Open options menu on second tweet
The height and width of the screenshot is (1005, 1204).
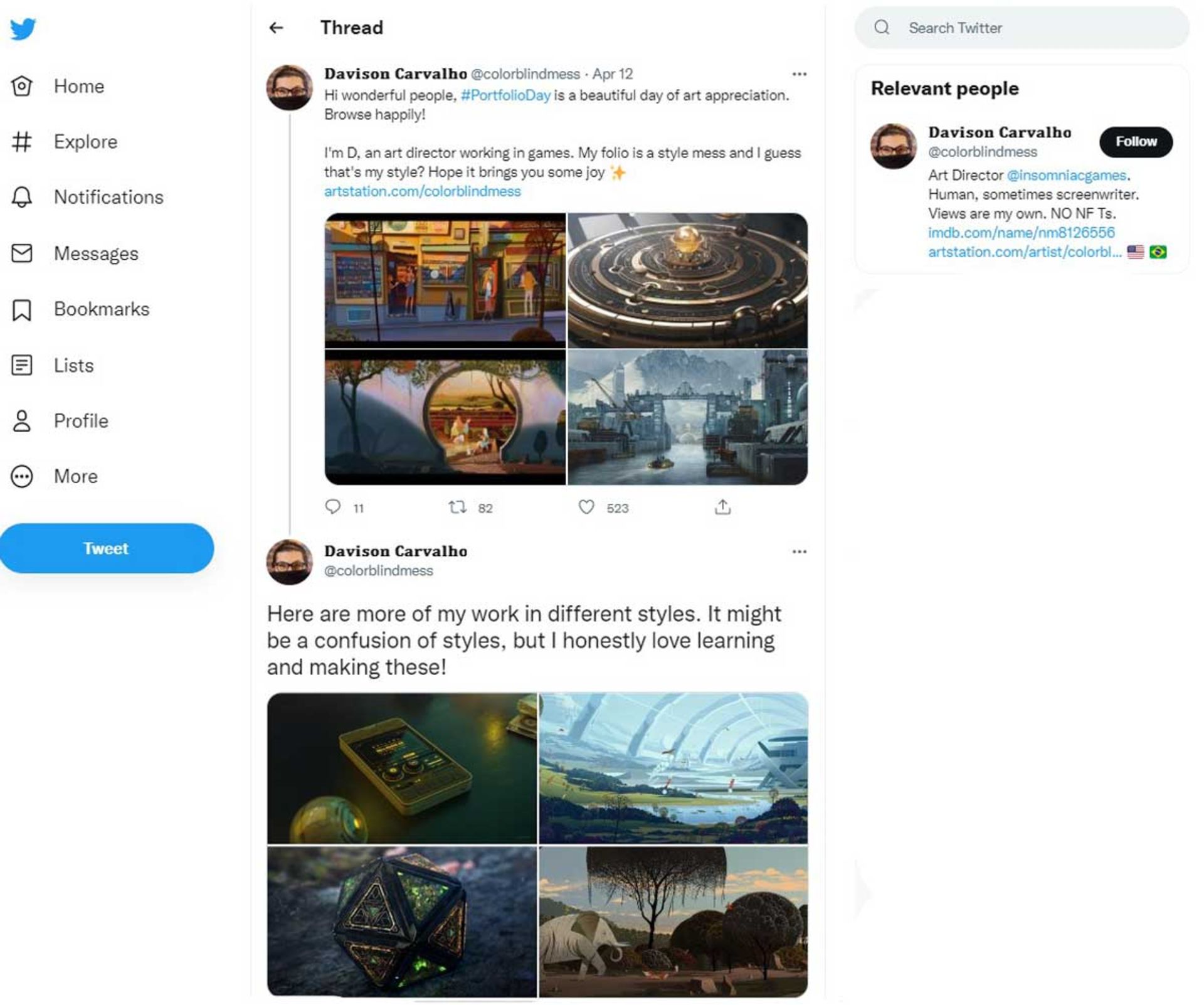tap(799, 551)
